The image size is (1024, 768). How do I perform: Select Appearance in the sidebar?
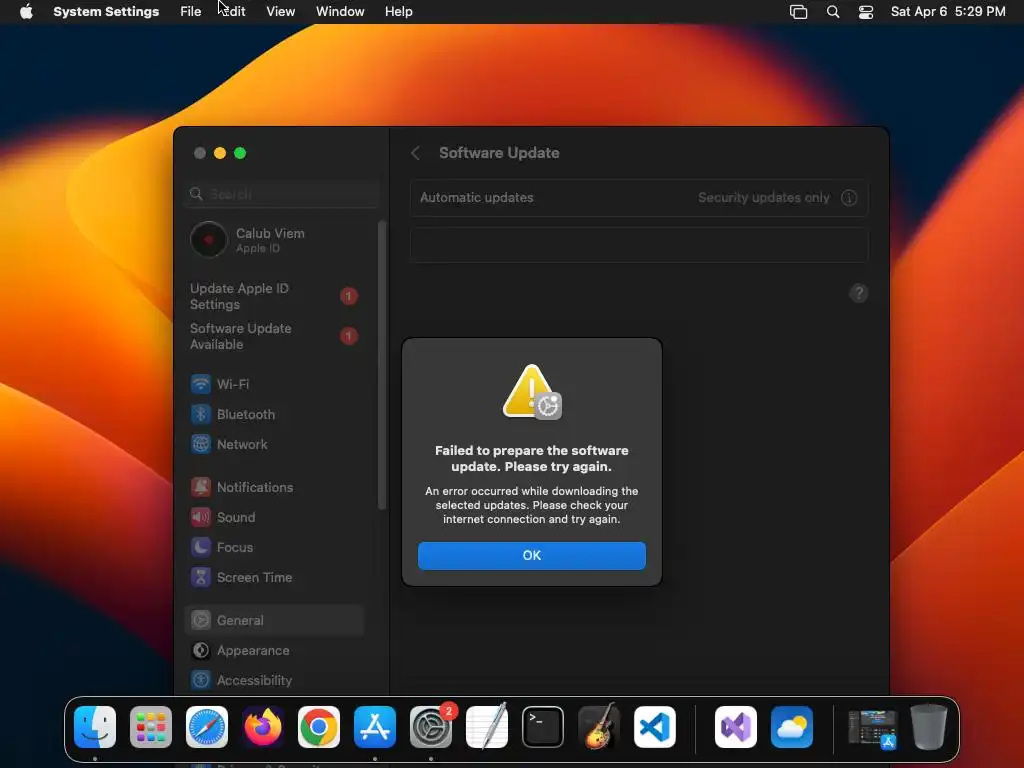(274, 650)
